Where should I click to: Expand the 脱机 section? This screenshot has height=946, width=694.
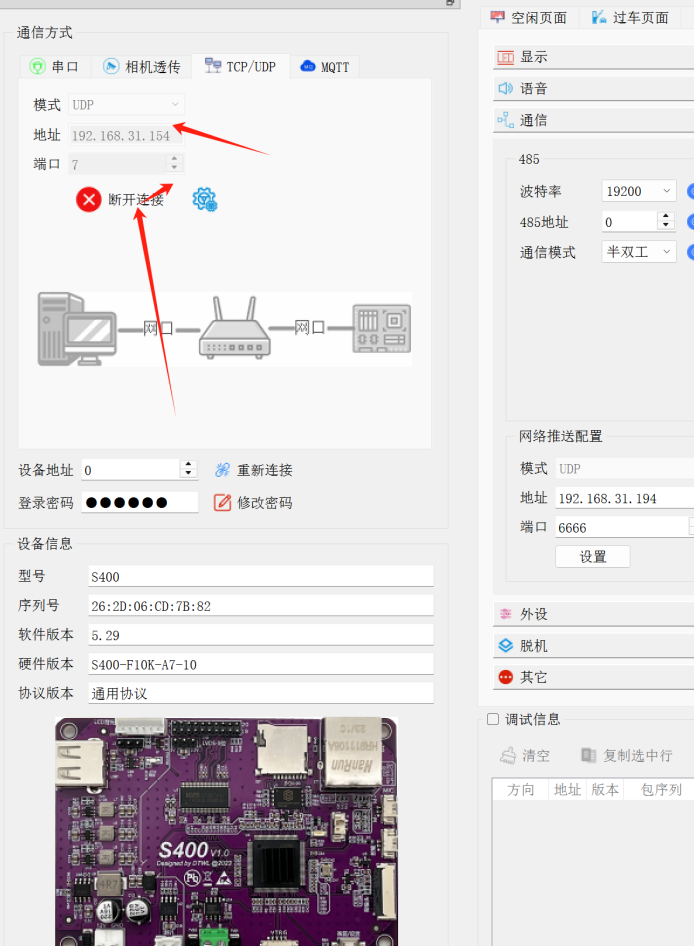coord(594,646)
